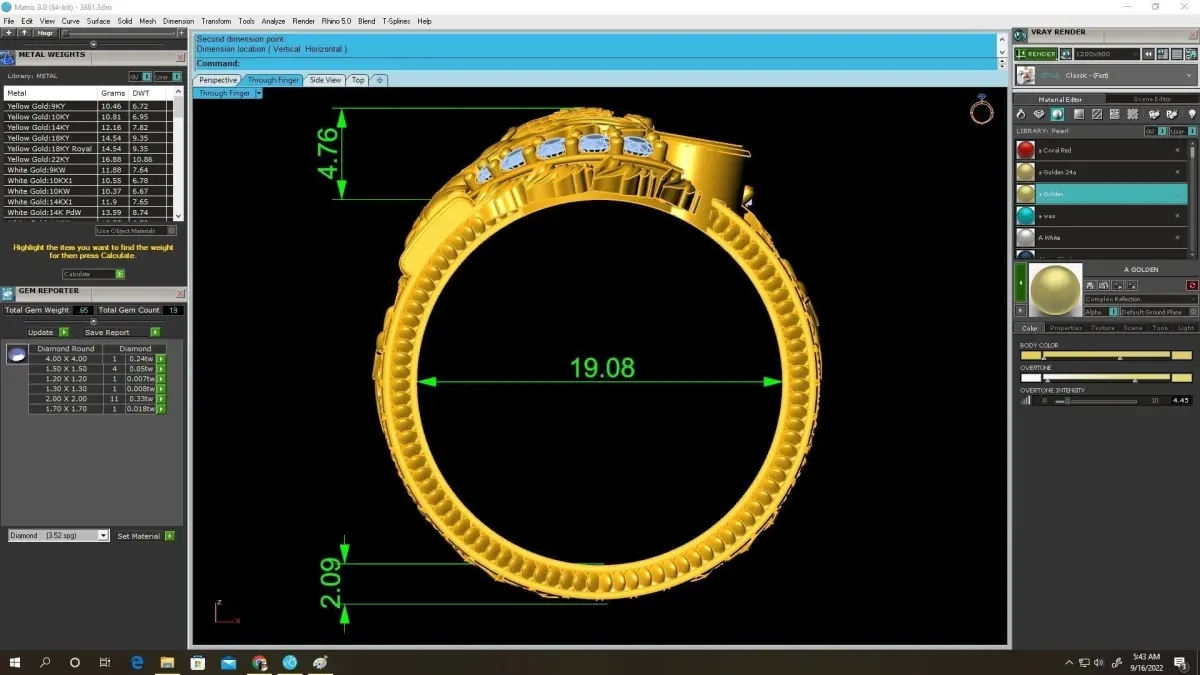This screenshot has width=1200, height=675.
Task: Open File Explorer from taskbar
Action: [167, 662]
